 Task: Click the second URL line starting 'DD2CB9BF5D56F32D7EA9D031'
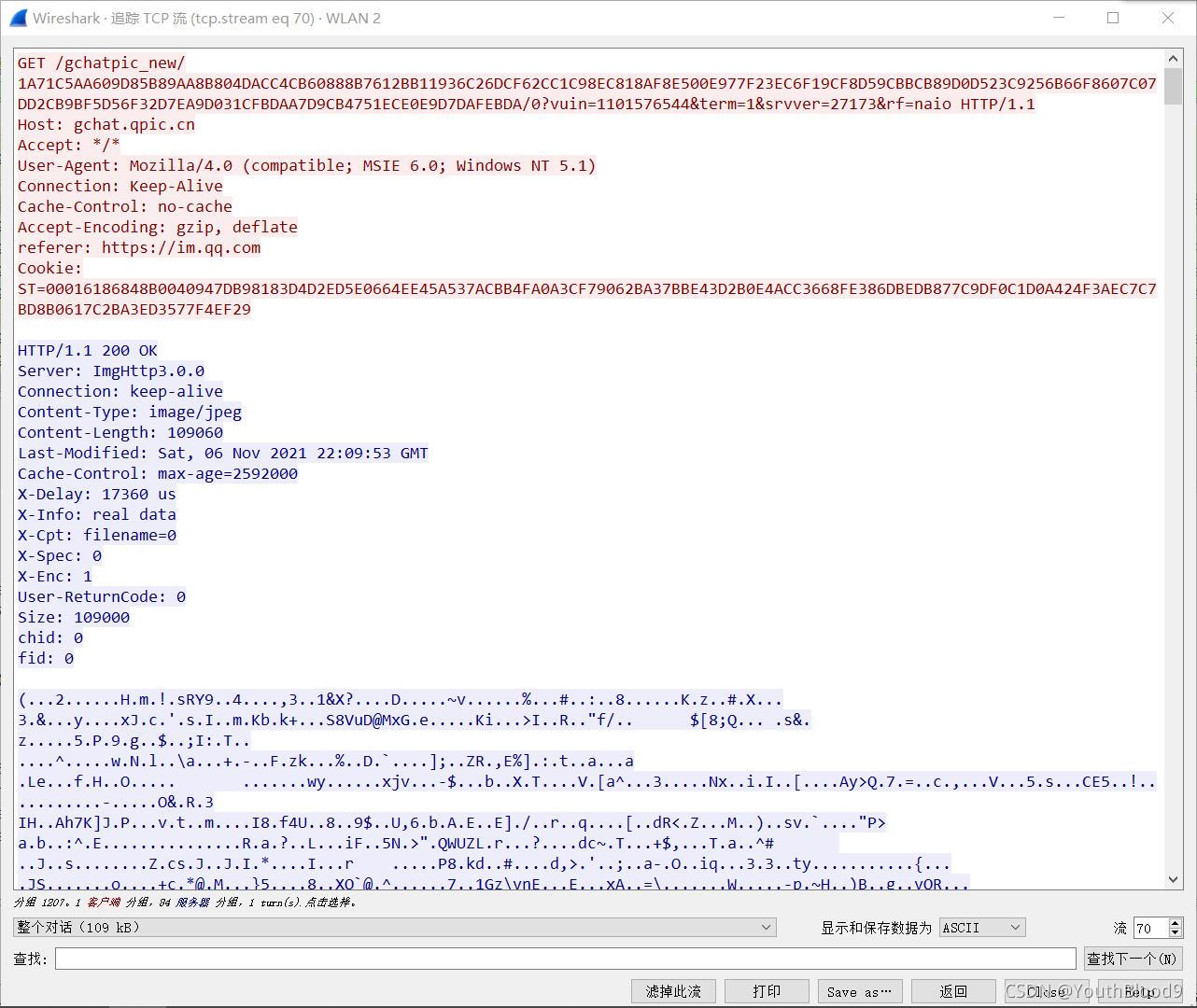(527, 104)
